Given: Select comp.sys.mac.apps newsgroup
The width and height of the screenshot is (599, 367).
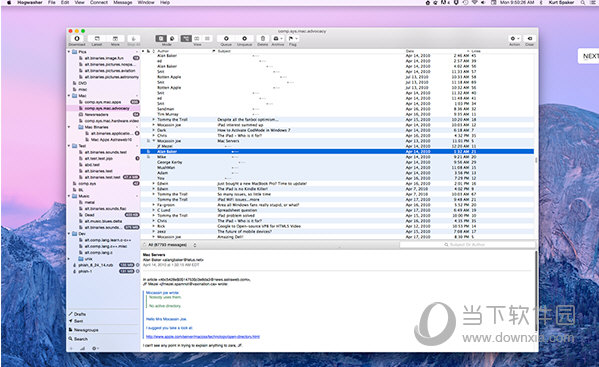Looking at the screenshot, I should pyautogui.click(x=104, y=102).
